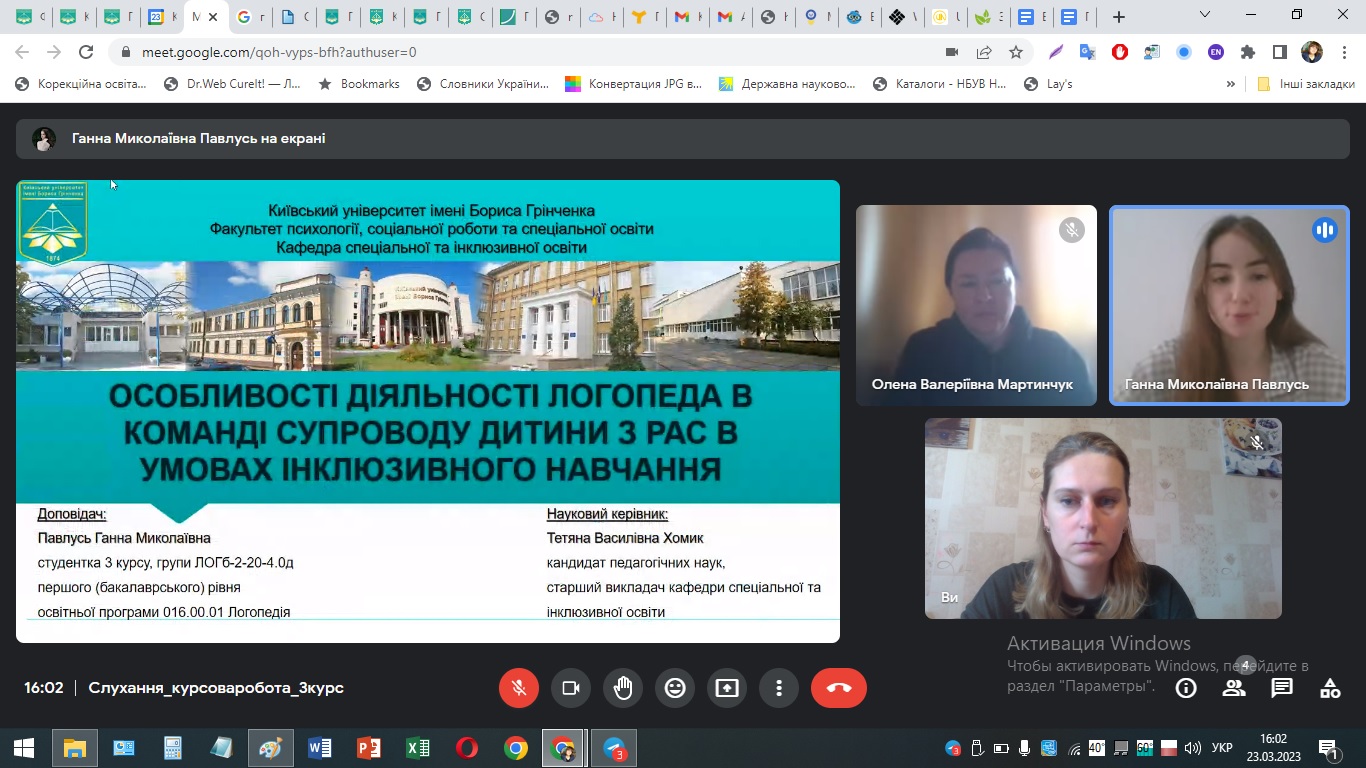This screenshot has height=768, width=1366.
Task: Toggle the camera button in Meet
Action: coord(571,688)
